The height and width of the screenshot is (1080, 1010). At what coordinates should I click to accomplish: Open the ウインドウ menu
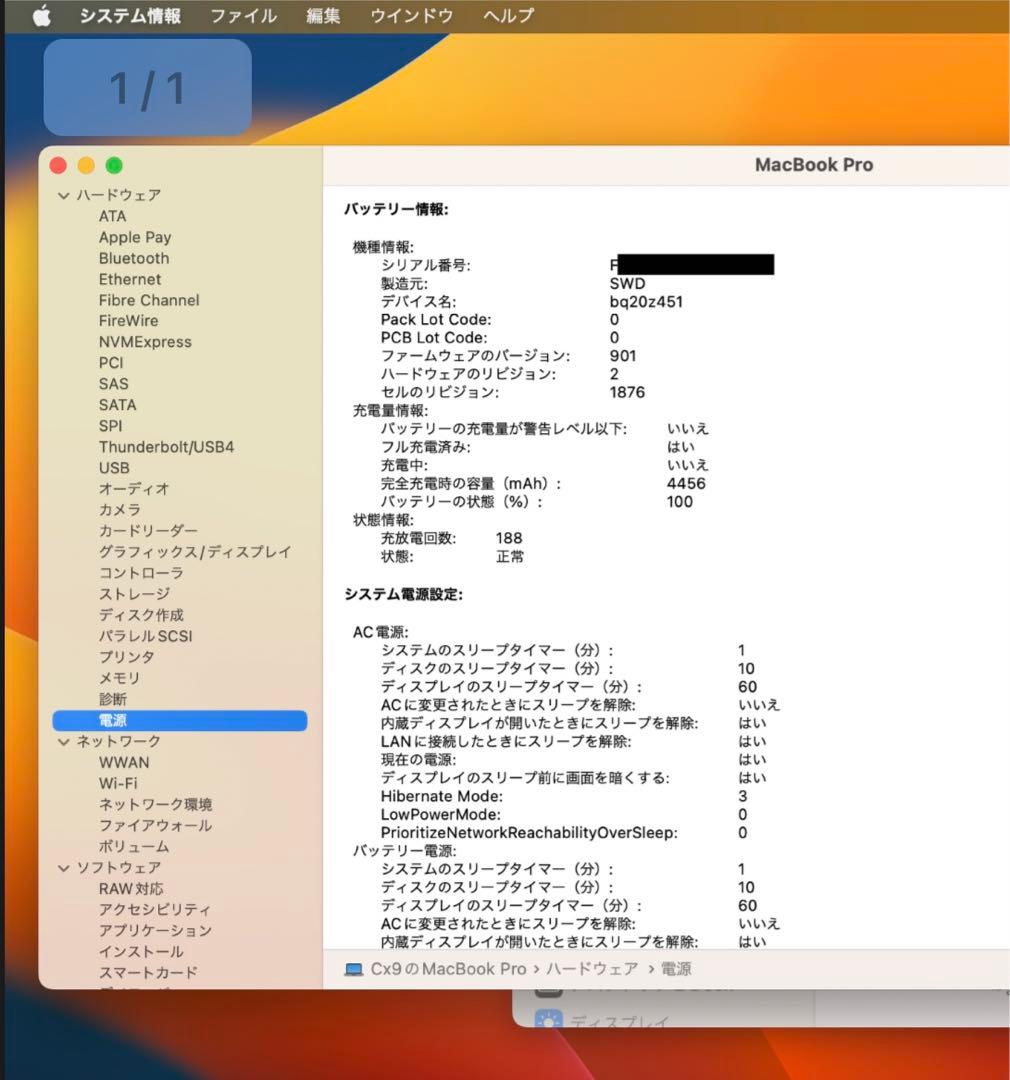pyautogui.click(x=410, y=15)
